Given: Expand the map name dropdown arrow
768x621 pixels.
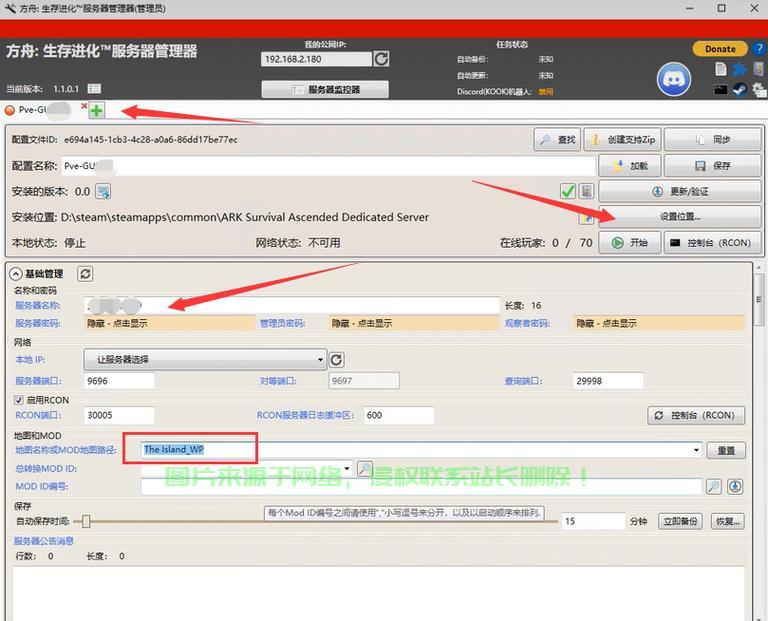Looking at the screenshot, I should coord(696,450).
